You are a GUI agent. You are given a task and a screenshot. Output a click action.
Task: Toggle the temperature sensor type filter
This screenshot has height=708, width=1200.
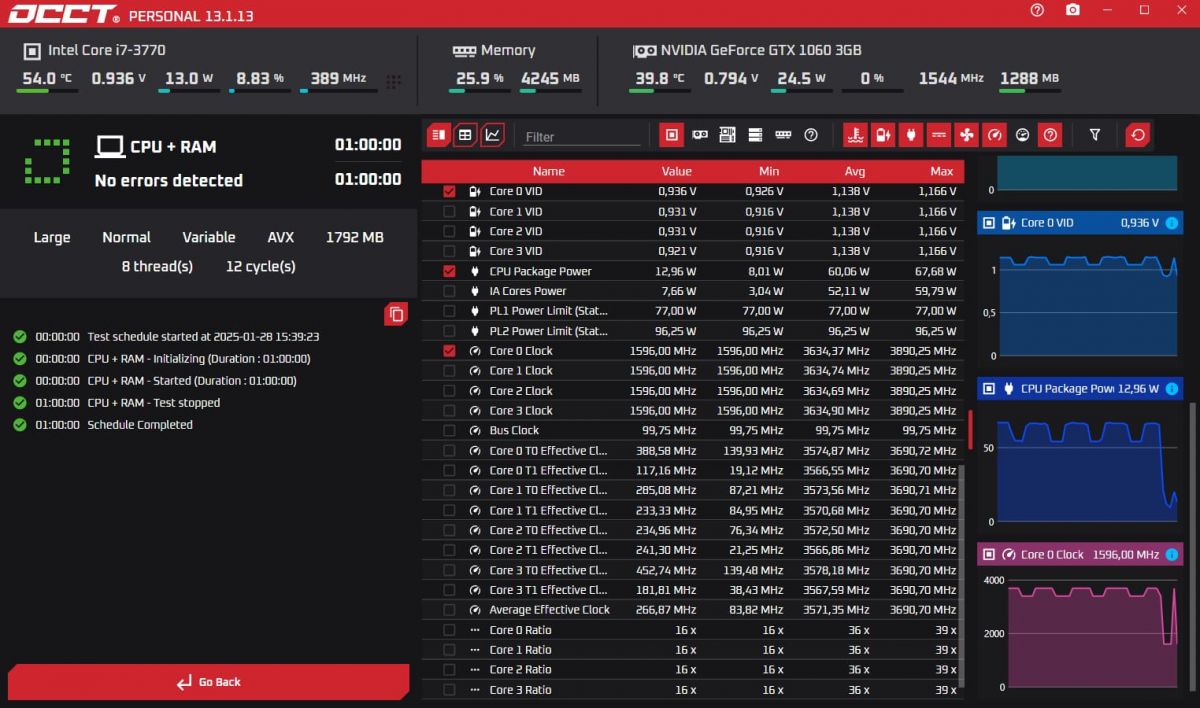coord(855,135)
